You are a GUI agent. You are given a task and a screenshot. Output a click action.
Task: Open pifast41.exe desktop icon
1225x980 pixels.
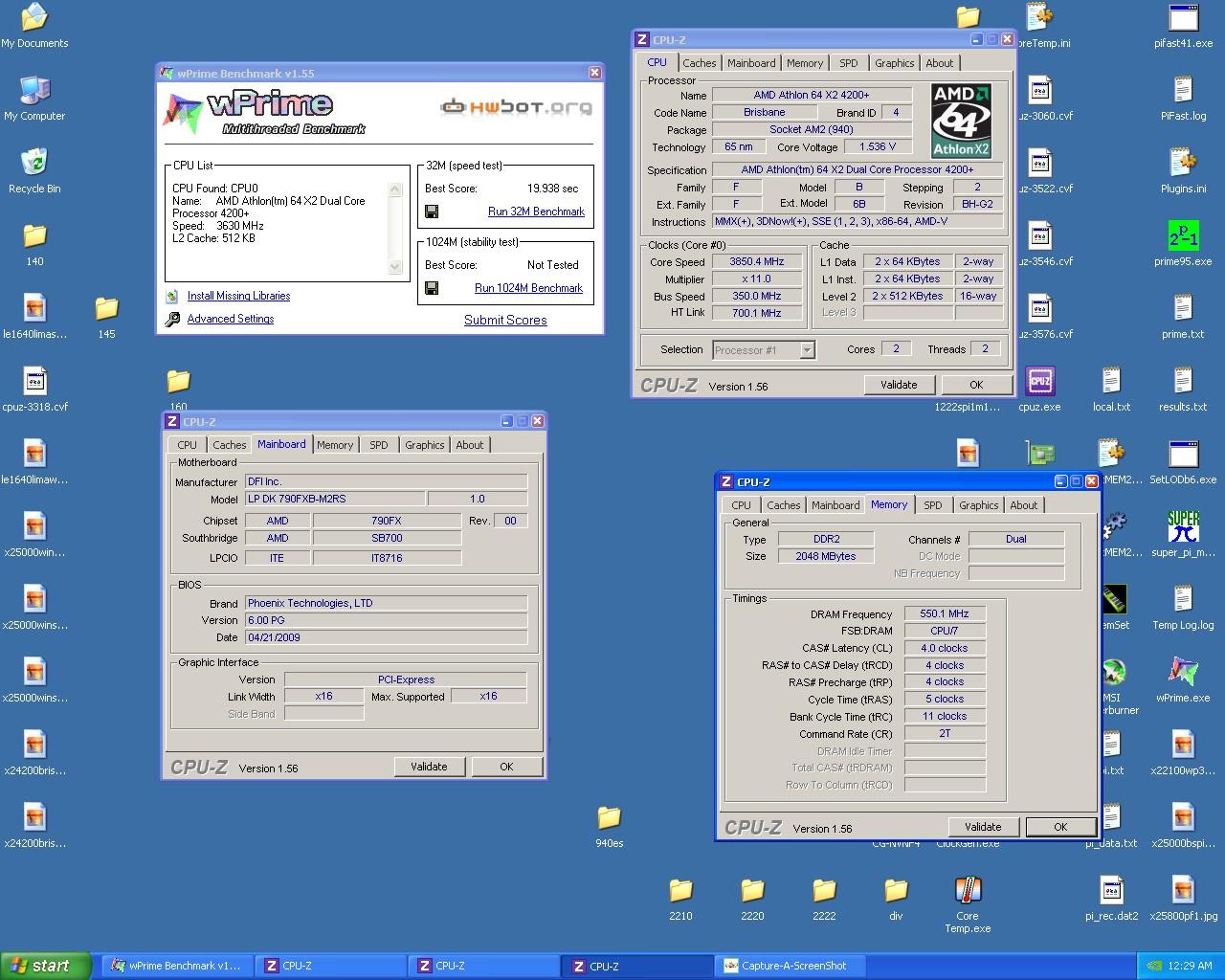[x=1183, y=26]
